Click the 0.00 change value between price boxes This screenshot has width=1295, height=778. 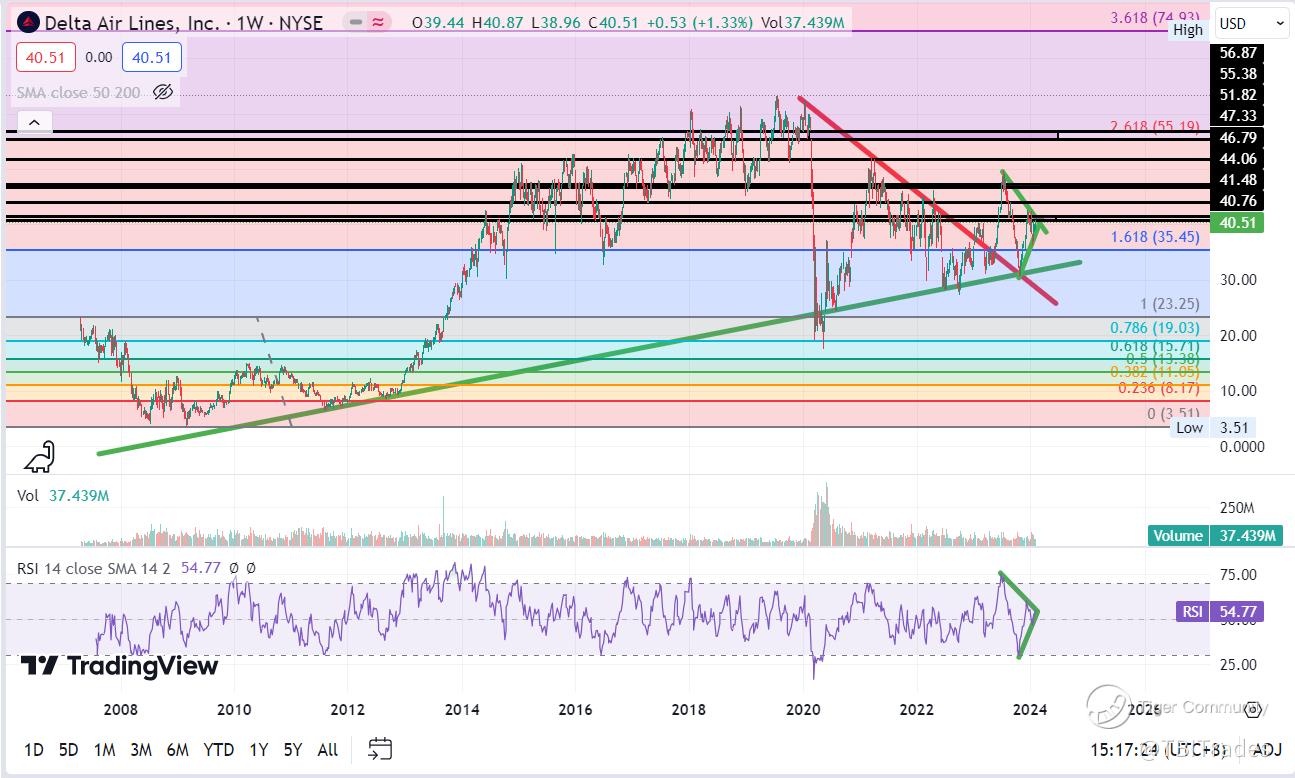coord(99,58)
